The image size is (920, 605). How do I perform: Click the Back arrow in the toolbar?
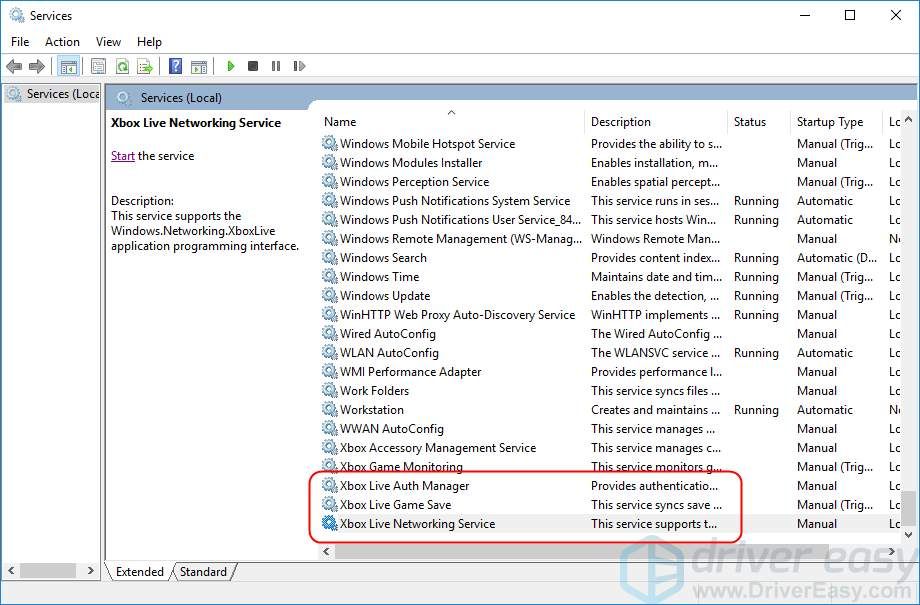pos(14,66)
